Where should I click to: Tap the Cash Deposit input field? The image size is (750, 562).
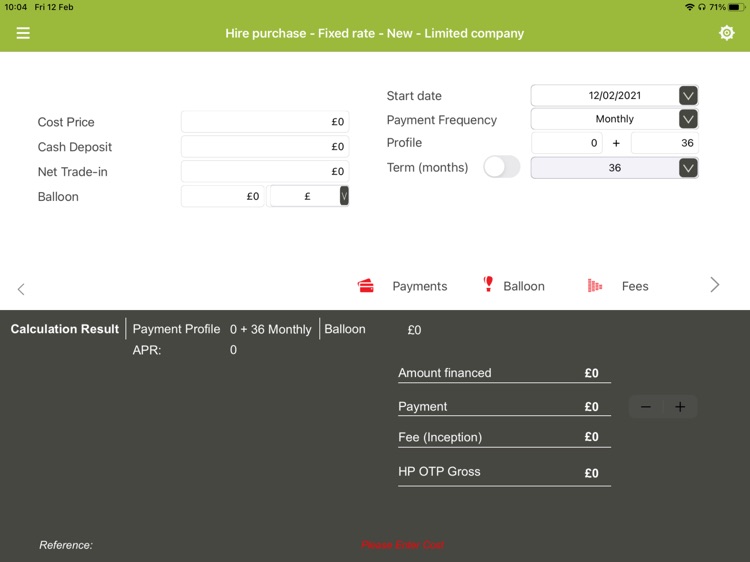tap(265, 146)
